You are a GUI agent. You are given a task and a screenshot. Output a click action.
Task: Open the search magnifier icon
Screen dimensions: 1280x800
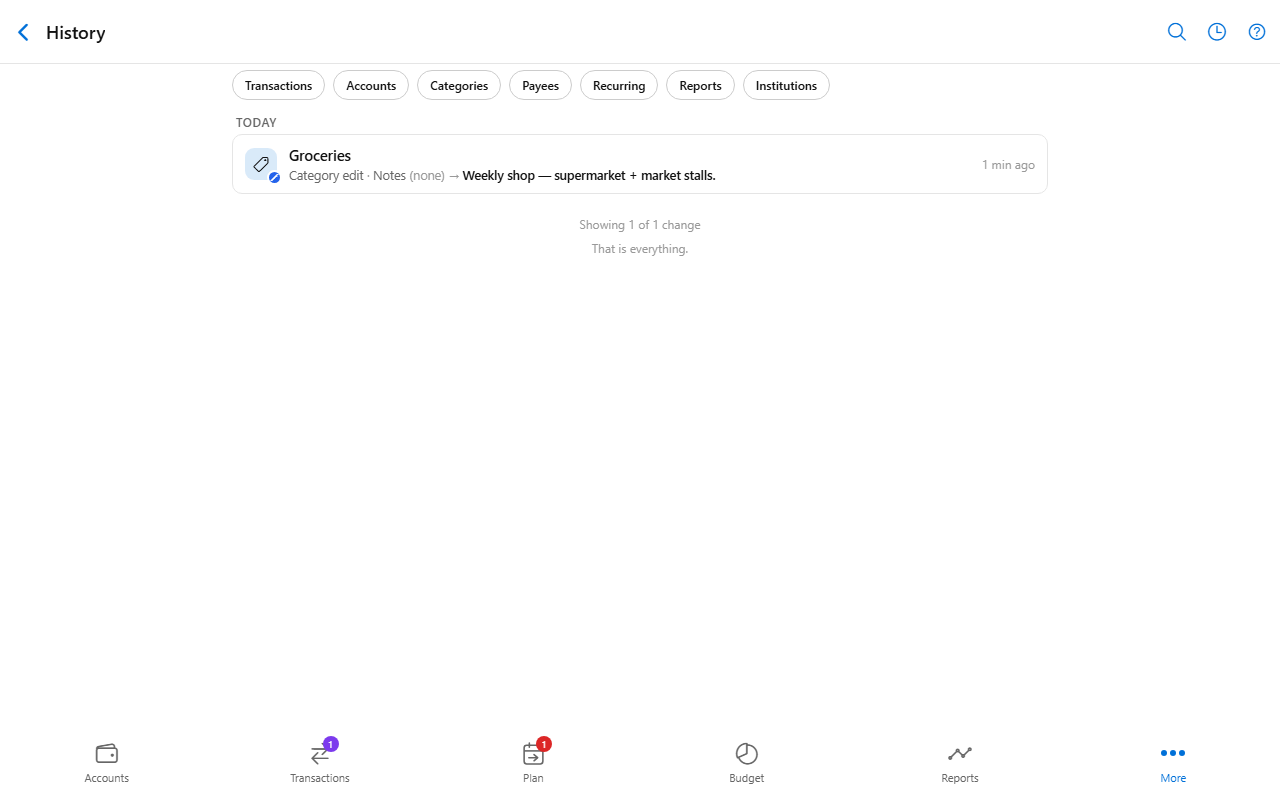[x=1177, y=32]
